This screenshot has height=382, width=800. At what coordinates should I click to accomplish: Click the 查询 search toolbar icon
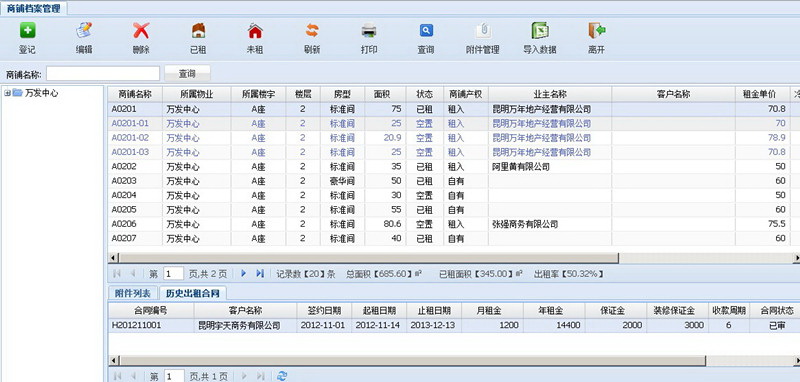(426, 31)
